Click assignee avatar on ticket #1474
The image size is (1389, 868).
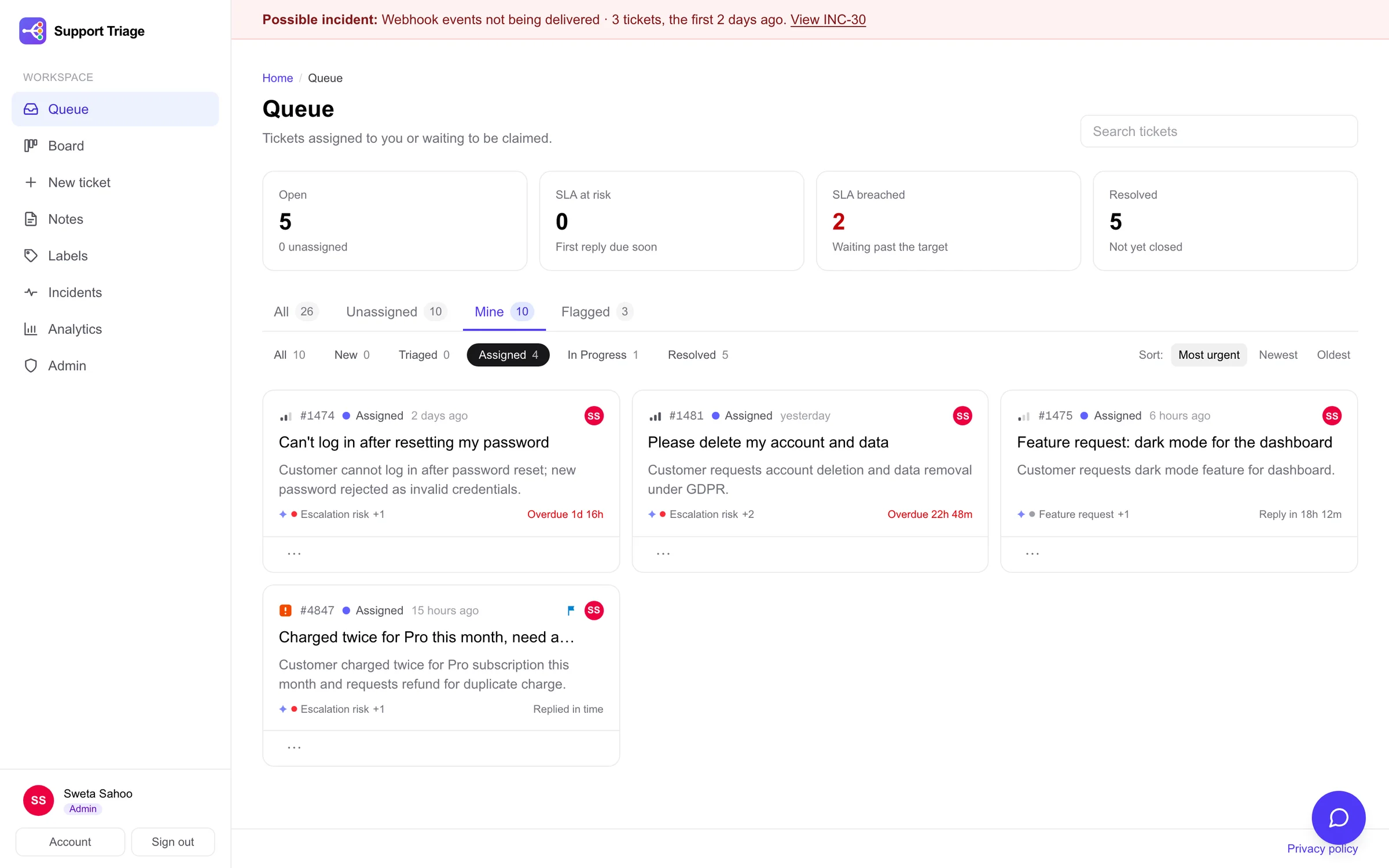point(594,415)
